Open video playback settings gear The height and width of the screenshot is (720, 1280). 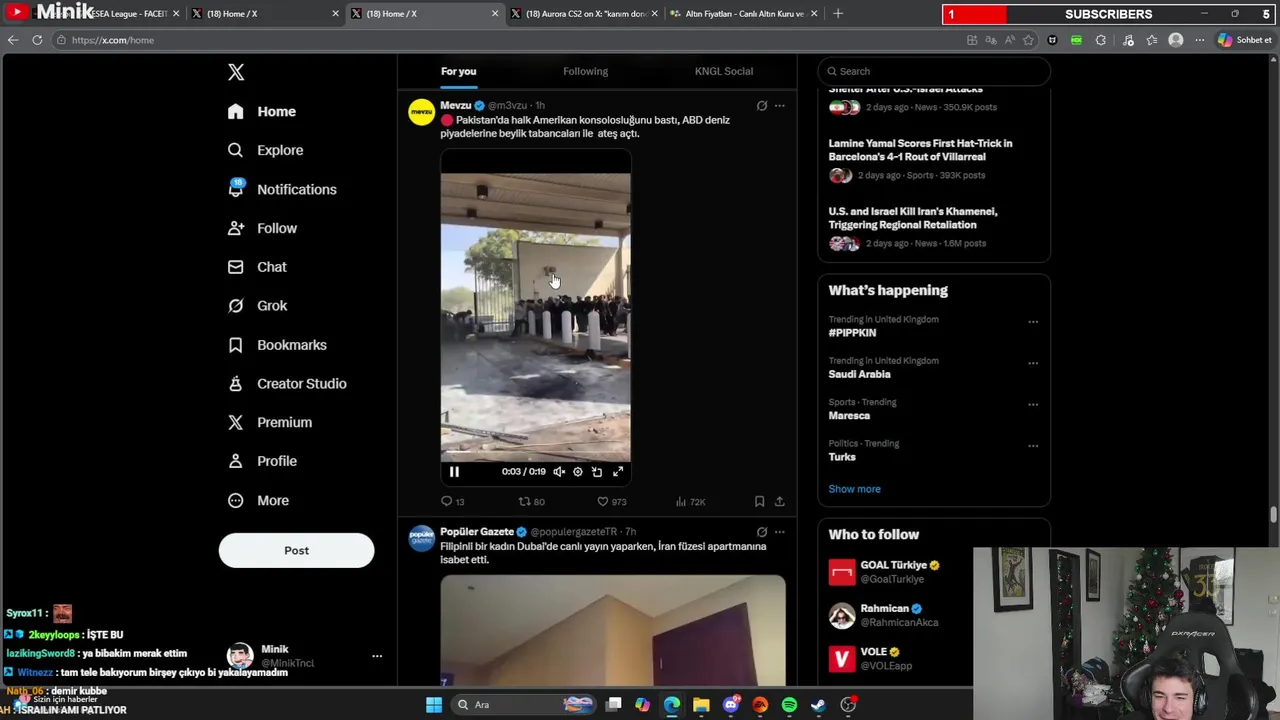[577, 472]
